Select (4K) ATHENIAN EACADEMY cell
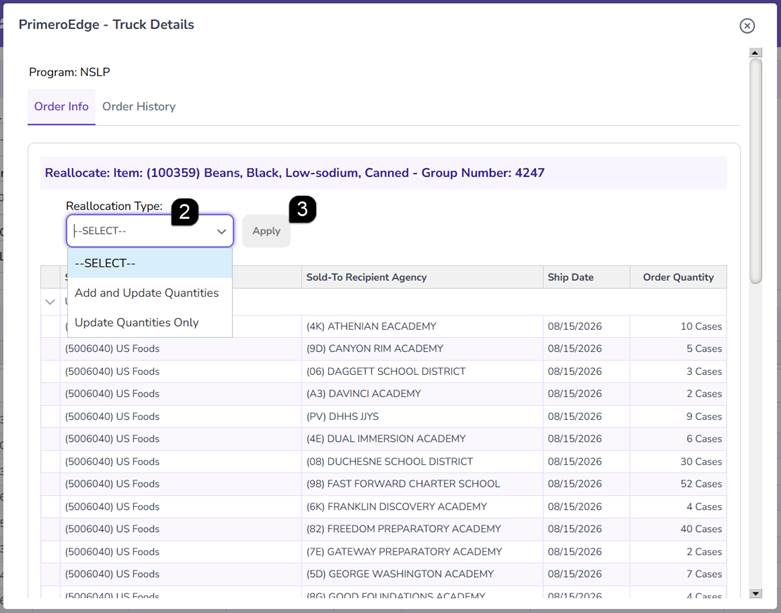This screenshot has width=781, height=613. 422,327
